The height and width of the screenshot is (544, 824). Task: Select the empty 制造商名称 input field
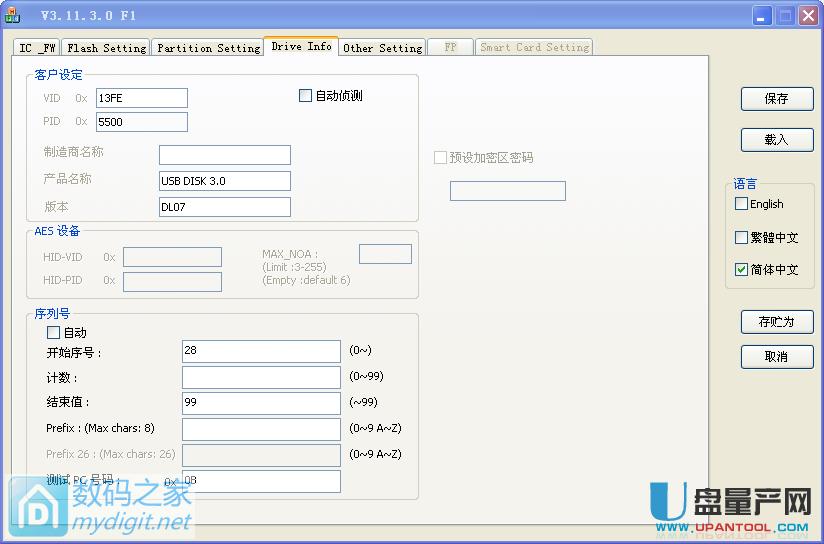224,155
